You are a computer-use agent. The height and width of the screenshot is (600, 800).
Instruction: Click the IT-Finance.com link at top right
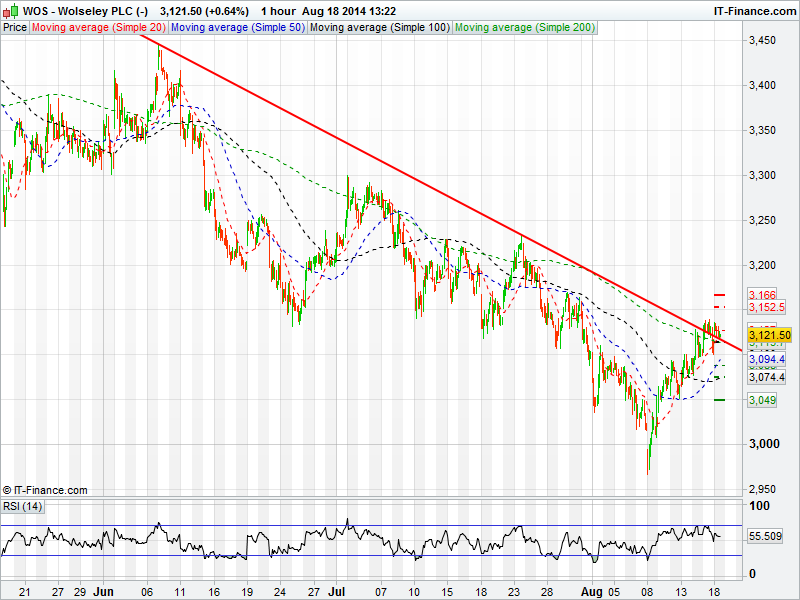pos(753,11)
